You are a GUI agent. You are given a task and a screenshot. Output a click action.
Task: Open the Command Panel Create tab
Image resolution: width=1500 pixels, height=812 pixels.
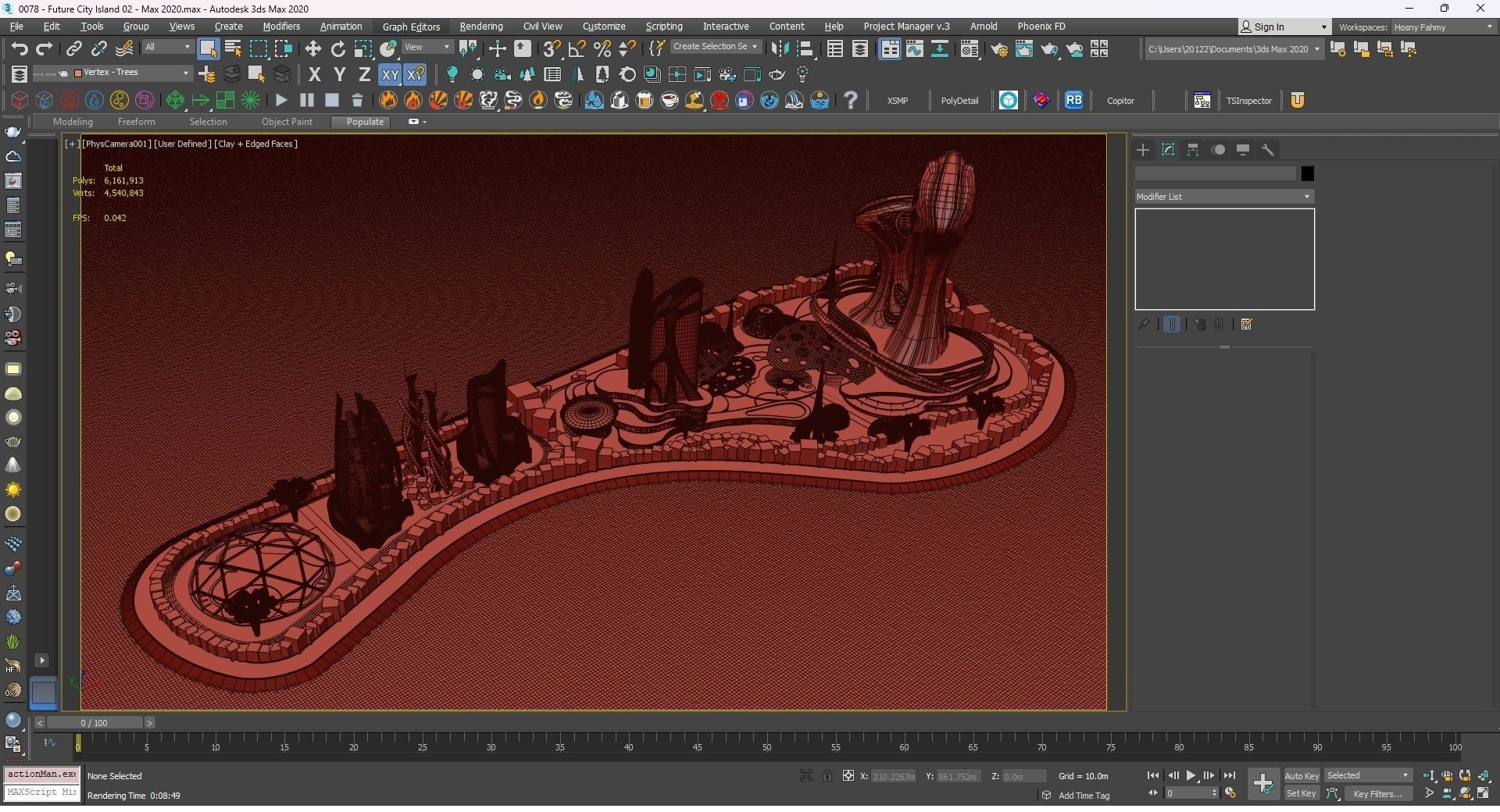click(1143, 150)
